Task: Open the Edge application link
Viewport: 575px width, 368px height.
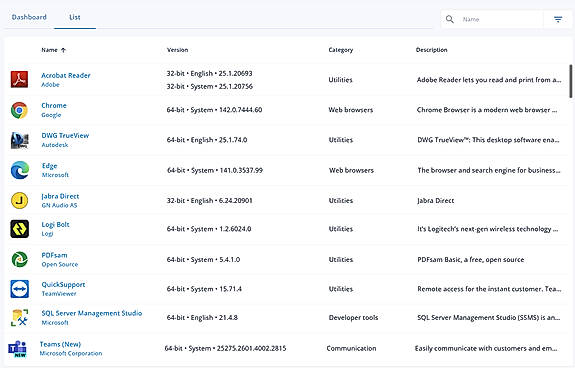Action: coord(50,166)
